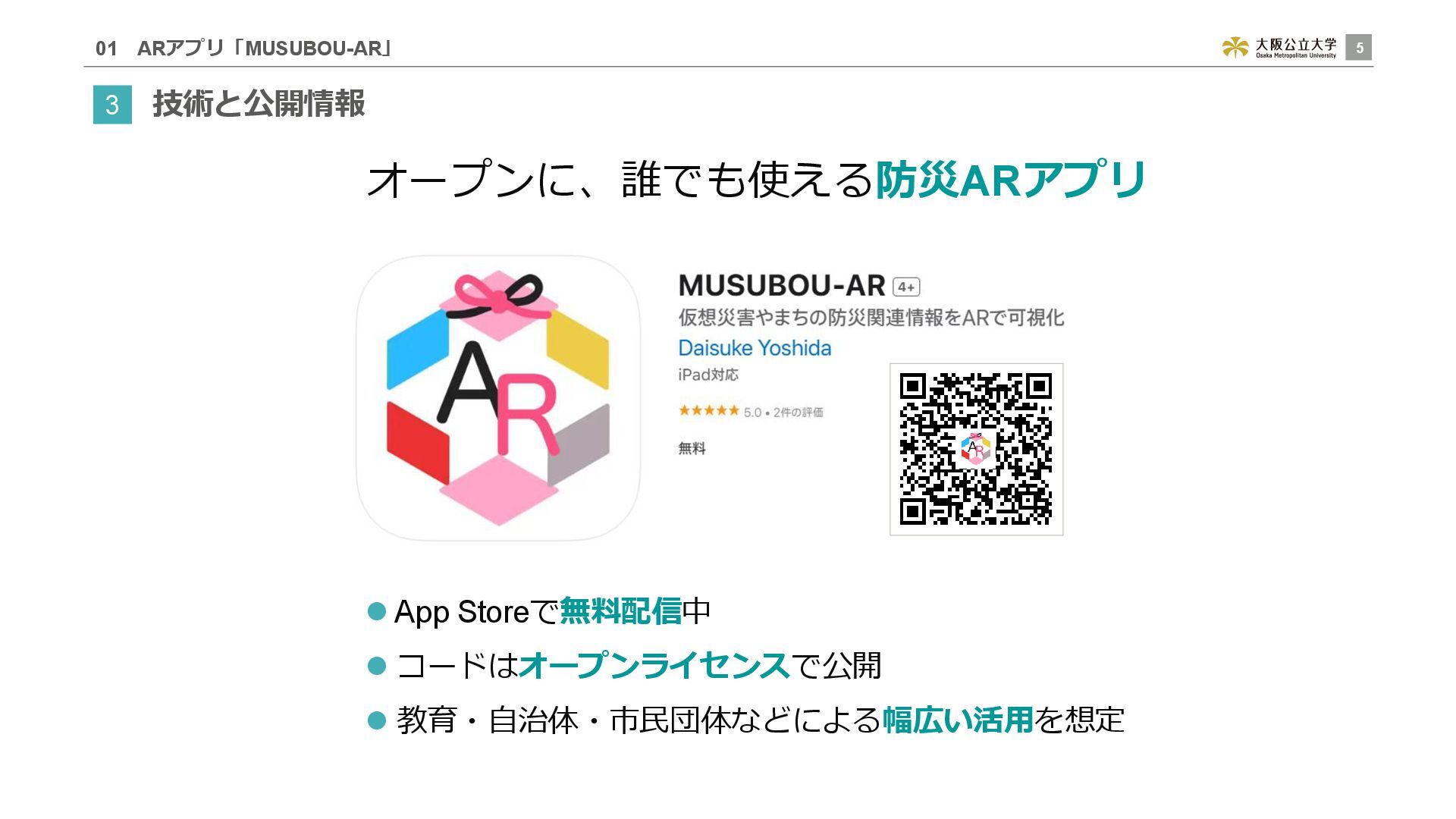Click the pink ribbon bow on app icon

tap(499, 297)
